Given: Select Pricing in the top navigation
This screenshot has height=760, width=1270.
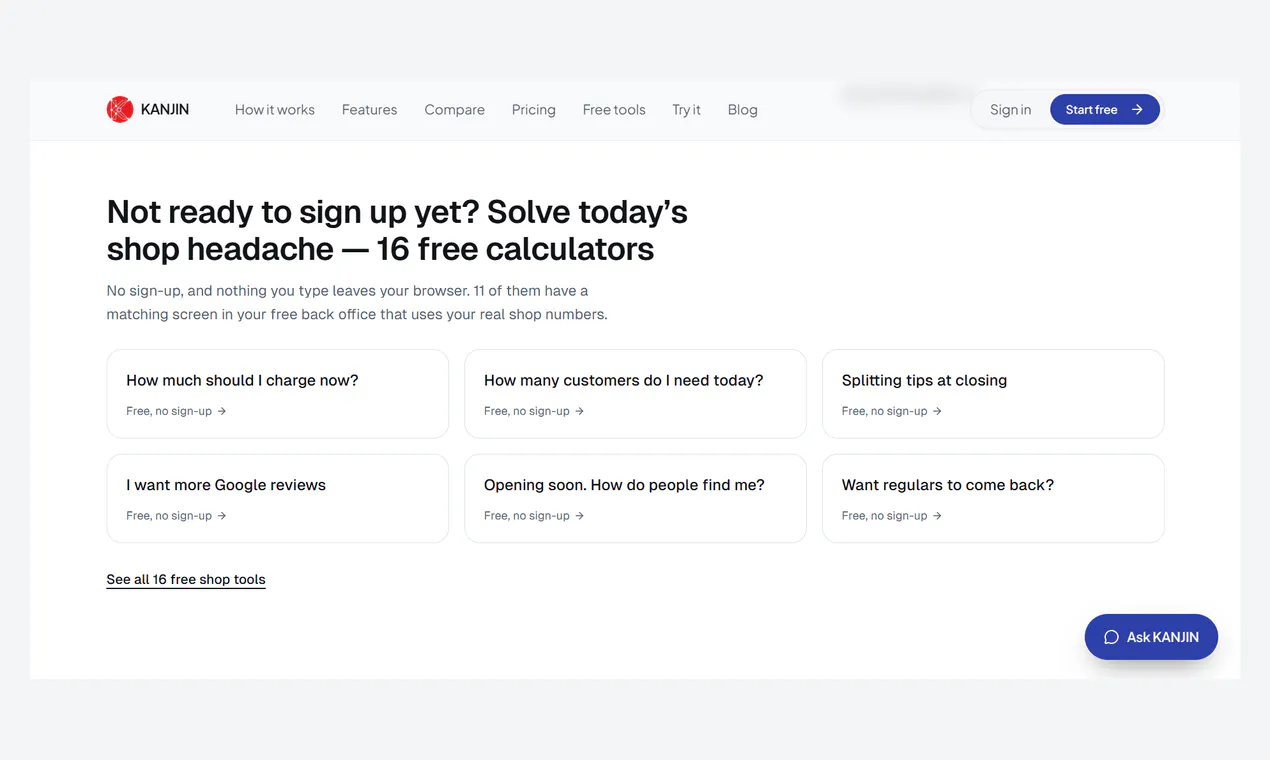Looking at the screenshot, I should point(534,110).
